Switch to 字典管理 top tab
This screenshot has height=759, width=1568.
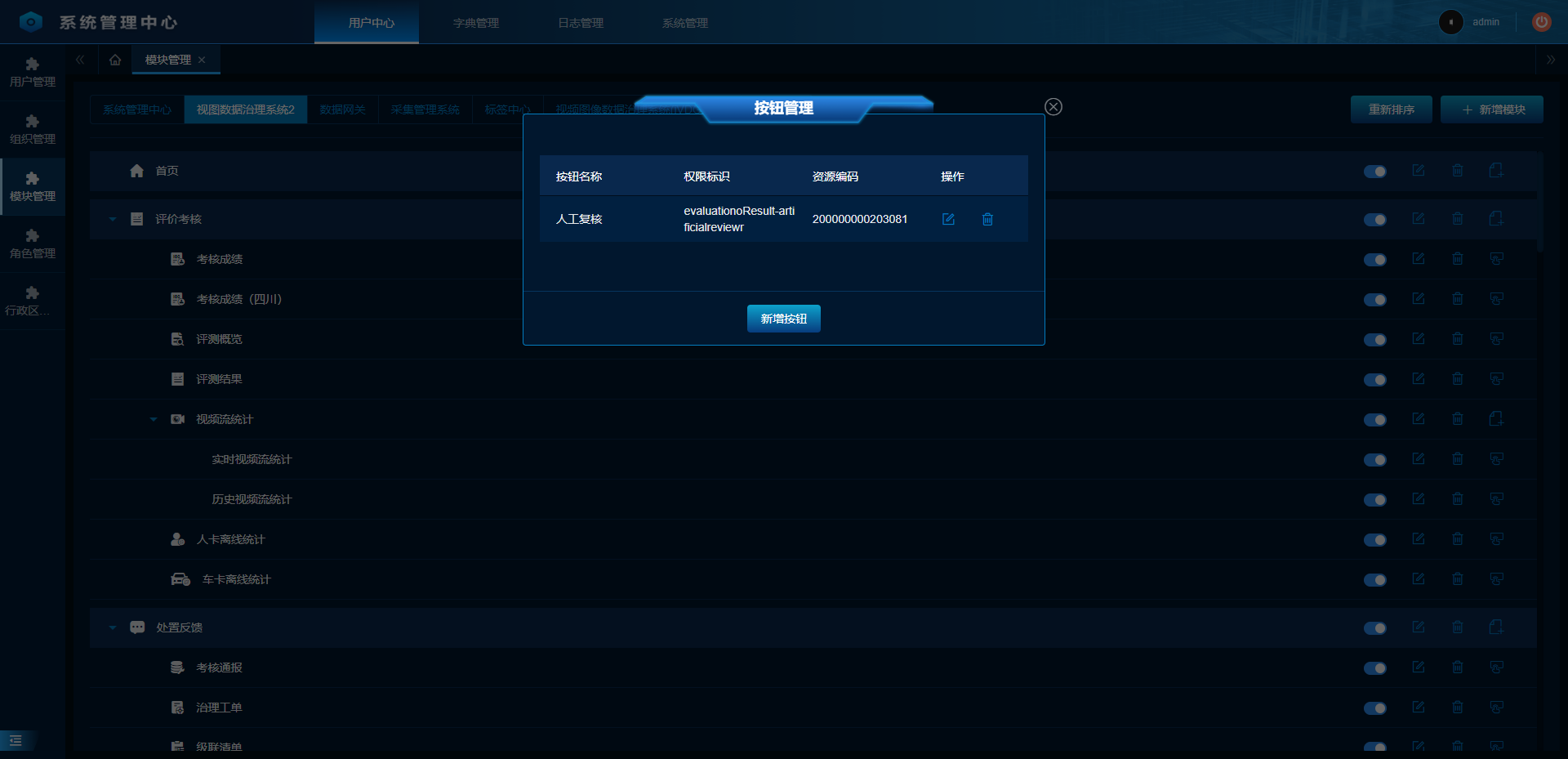(475, 23)
